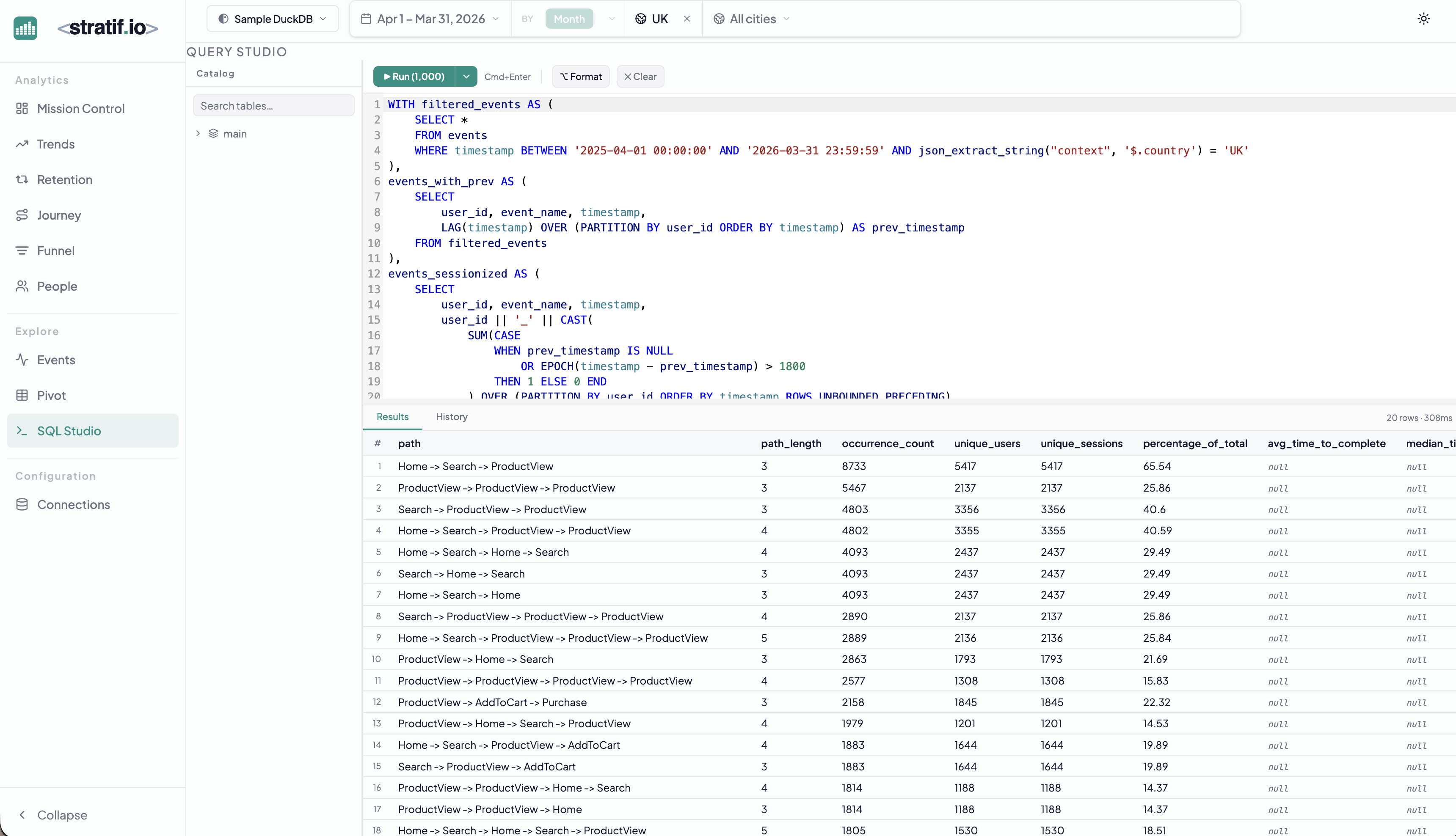Click the unique_sessions column header
Screen dimensions: 1456x836
pyautogui.click(x=1081, y=444)
